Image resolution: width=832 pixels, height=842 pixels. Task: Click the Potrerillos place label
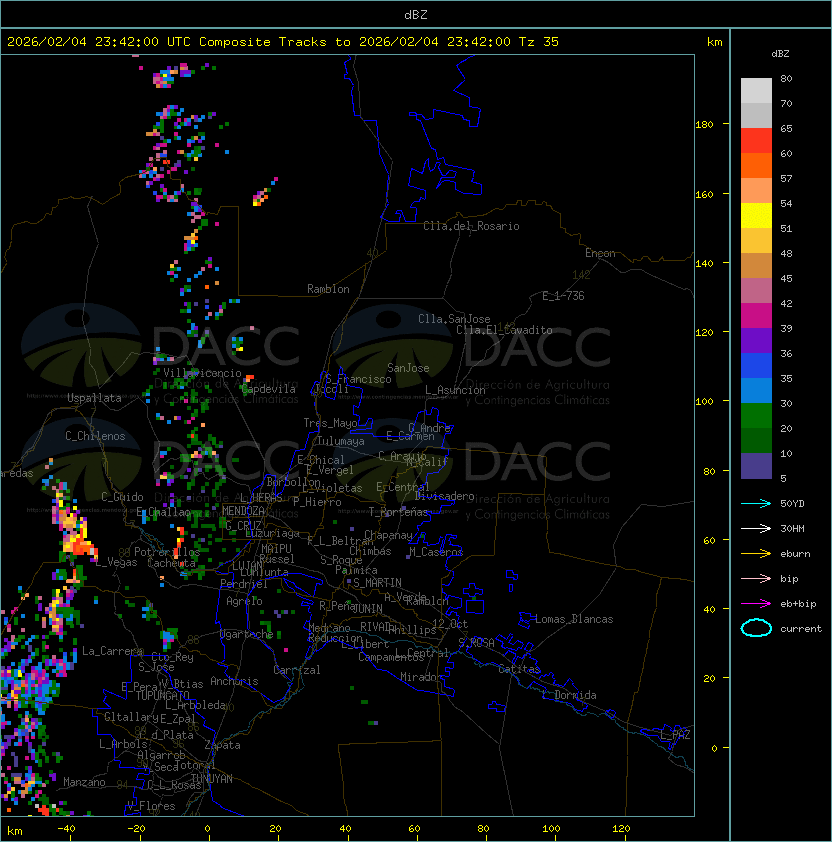[167, 552]
